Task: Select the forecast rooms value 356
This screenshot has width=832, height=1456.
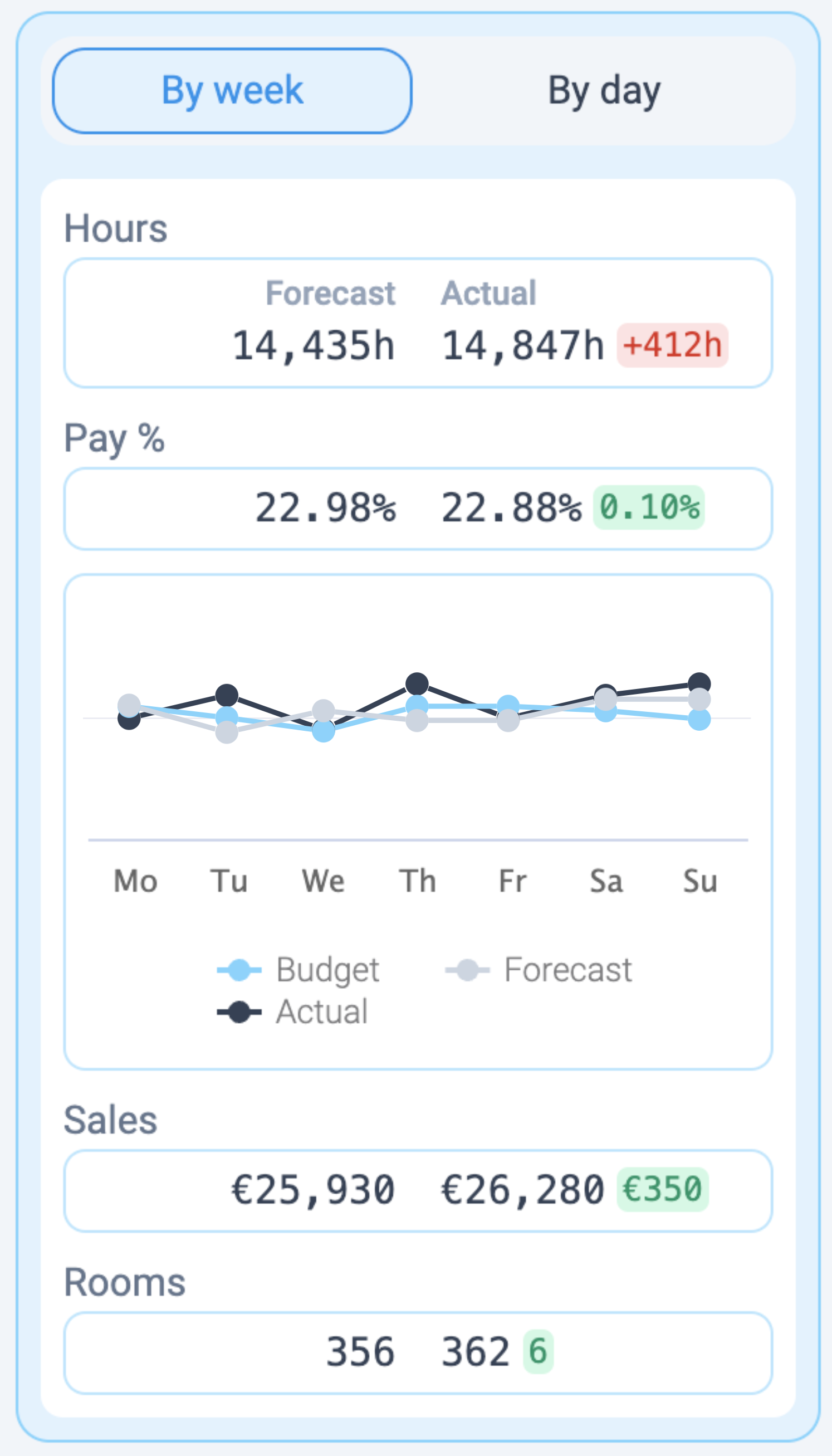Action: (360, 1352)
